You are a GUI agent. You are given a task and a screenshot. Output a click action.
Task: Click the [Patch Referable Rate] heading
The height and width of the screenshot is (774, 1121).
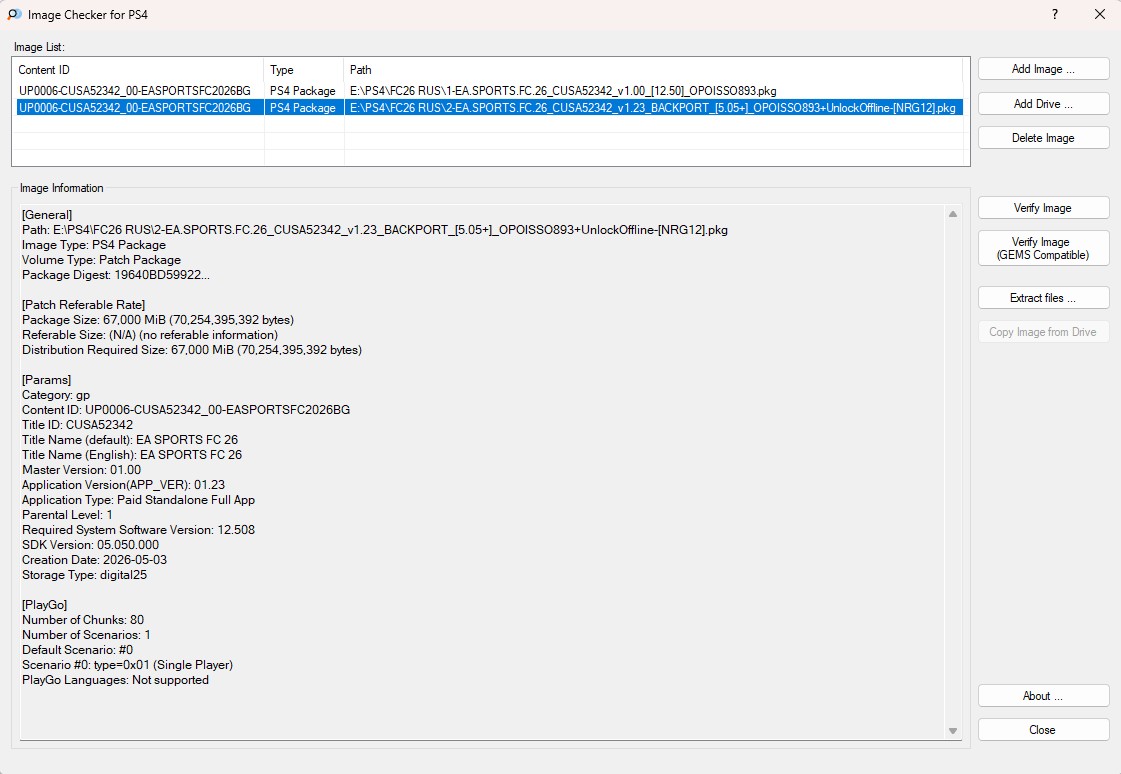point(84,305)
